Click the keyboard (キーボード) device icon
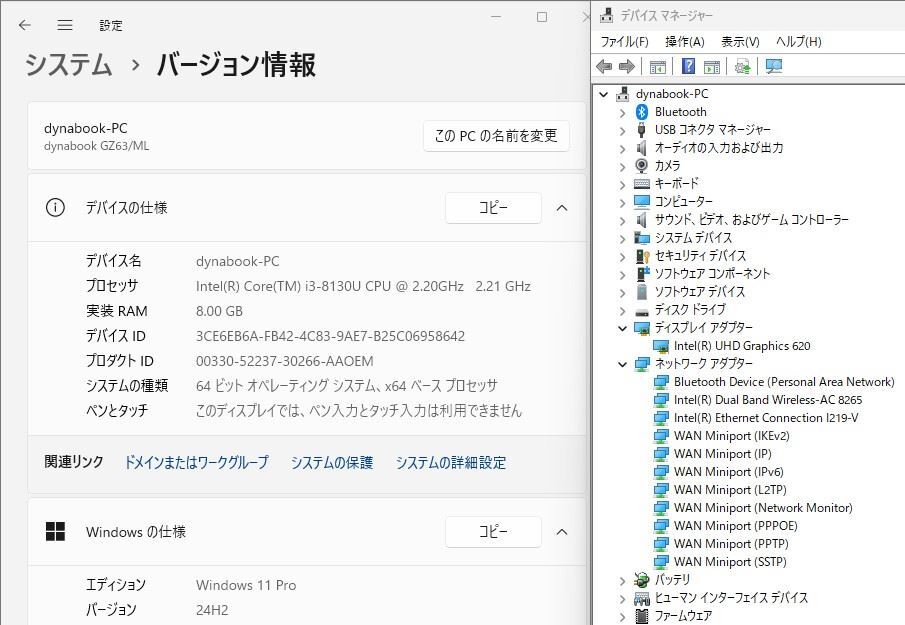Viewport: 905px width, 625px height. [x=642, y=184]
